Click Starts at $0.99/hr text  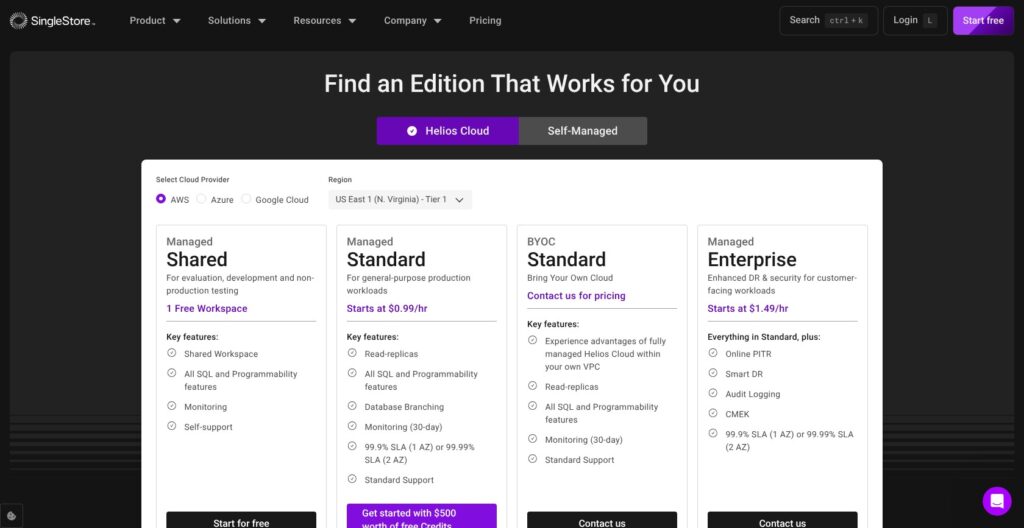pyautogui.click(x=387, y=308)
